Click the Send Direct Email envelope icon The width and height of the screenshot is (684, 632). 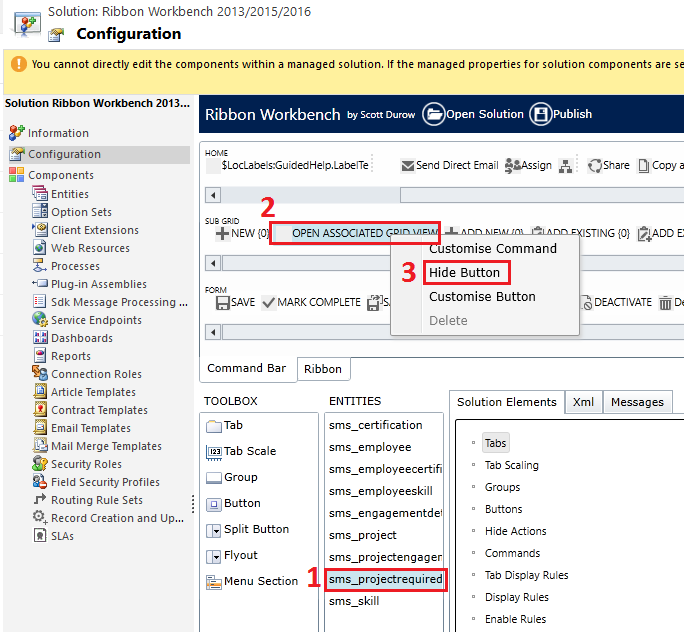tap(408, 165)
